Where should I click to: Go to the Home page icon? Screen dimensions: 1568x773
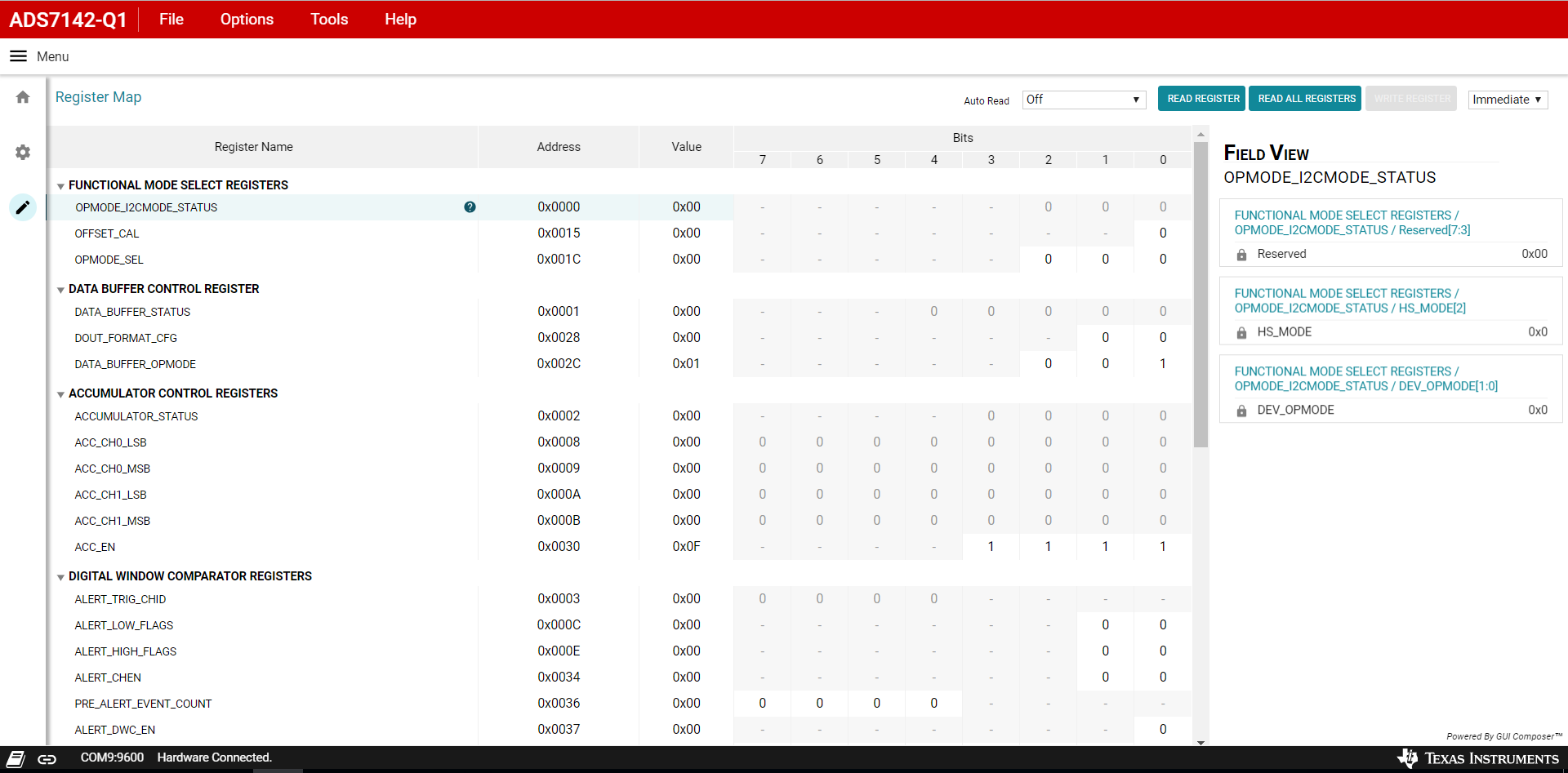coord(23,97)
